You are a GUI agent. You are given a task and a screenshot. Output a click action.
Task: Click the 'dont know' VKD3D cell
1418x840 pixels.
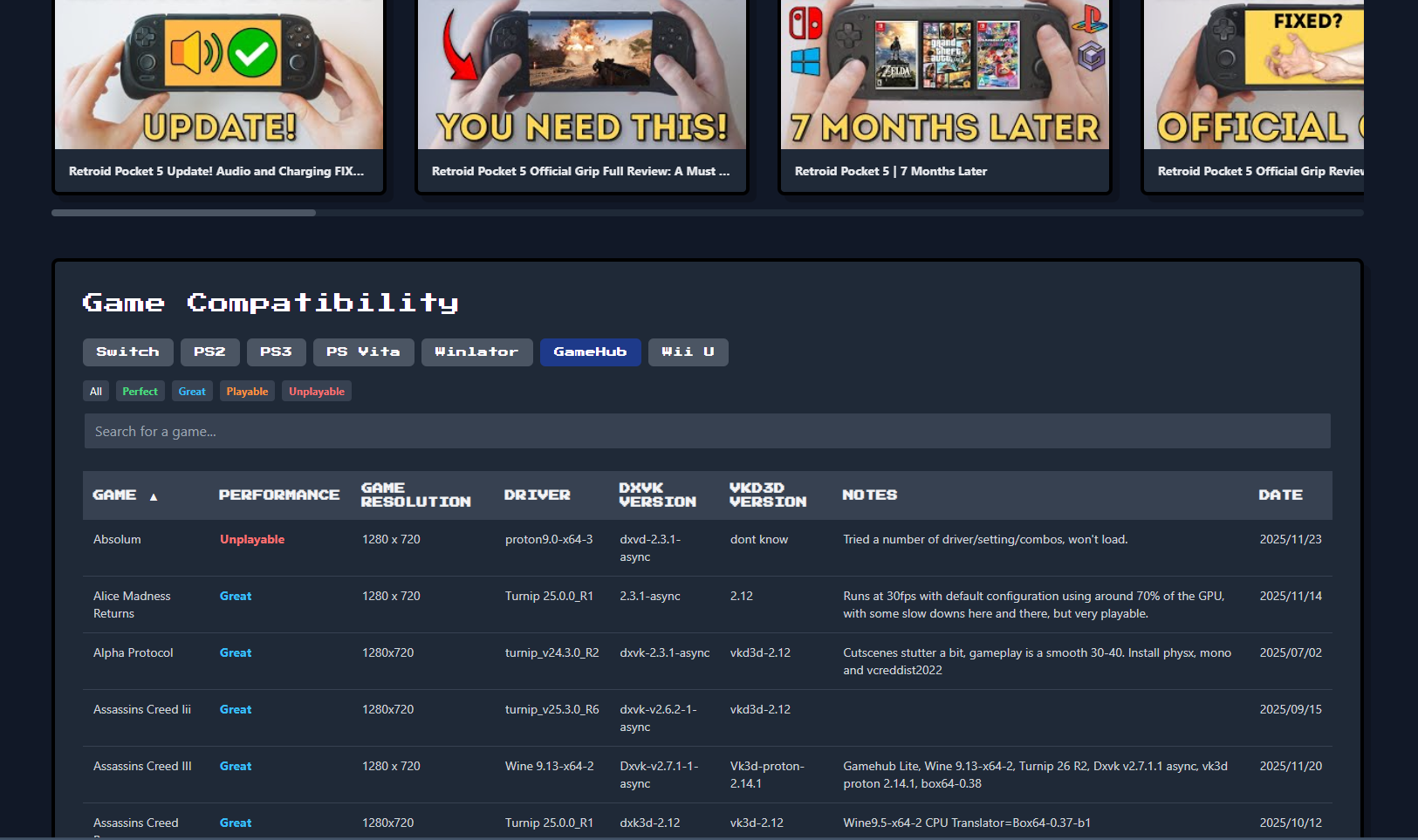[x=759, y=539]
